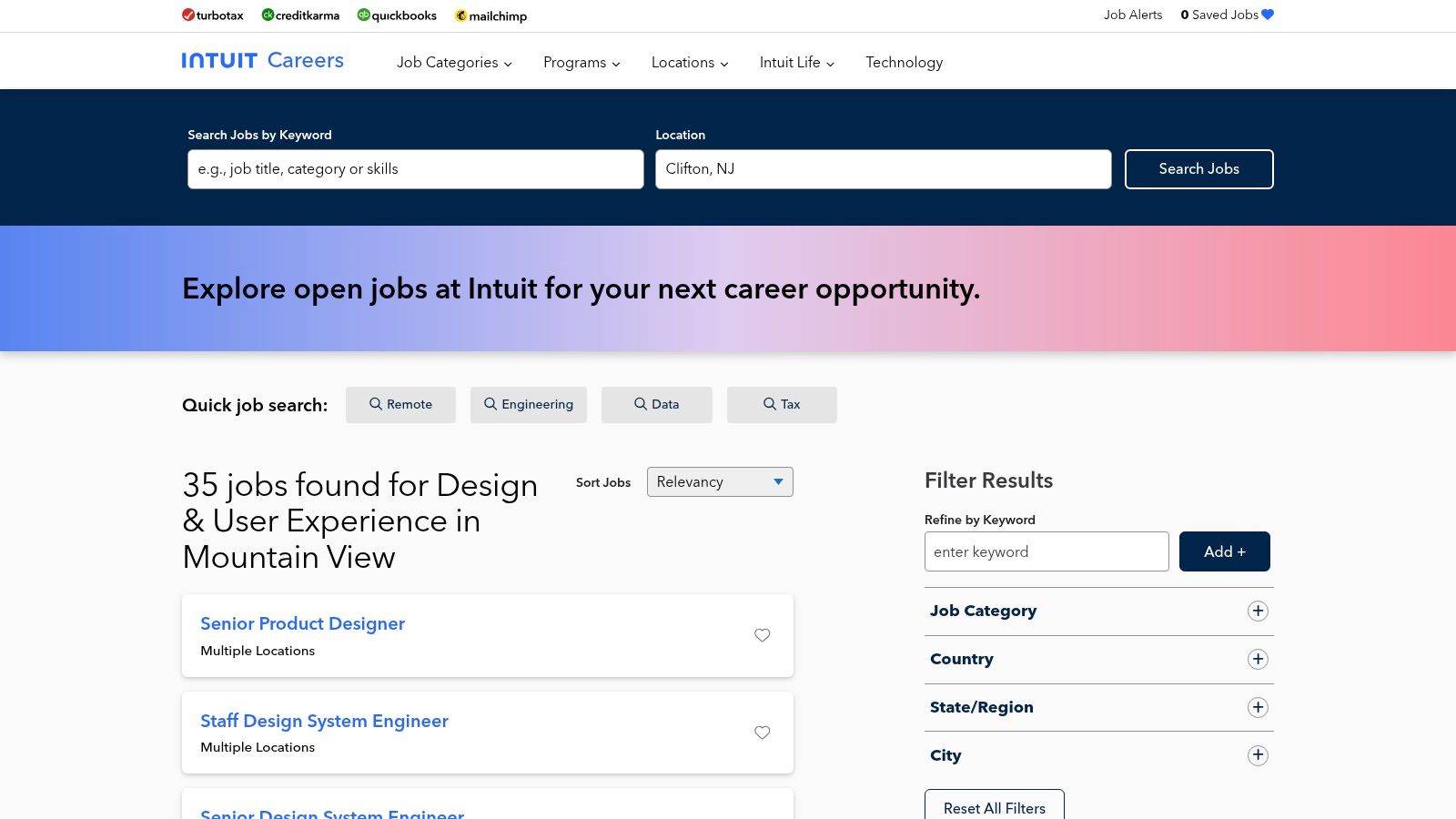
Task: Open the Senior Product Designer job listing
Action: coord(302,624)
